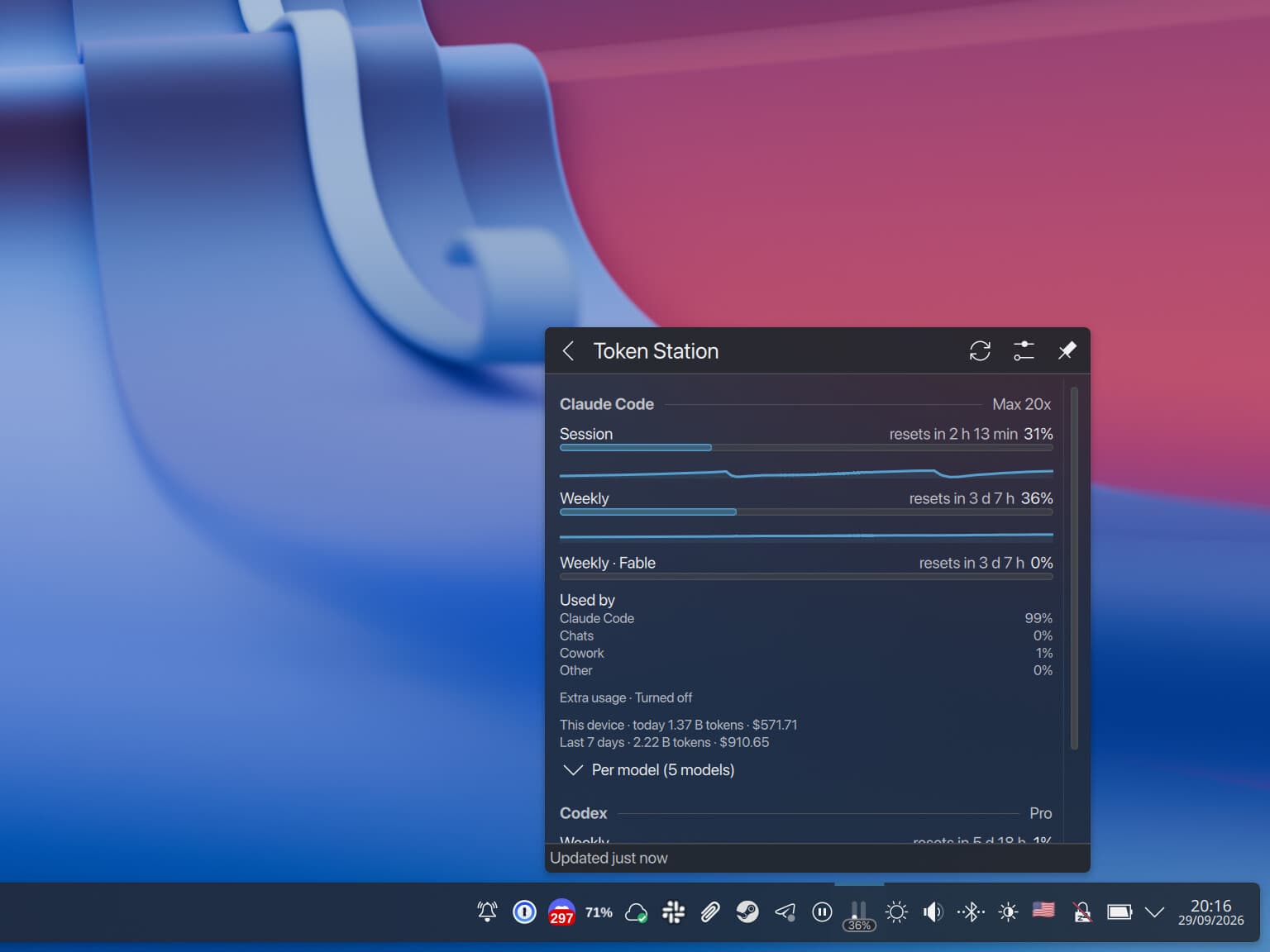Click the Weekly · Fable progress bar
The height and width of the screenshot is (952, 1270).
coord(806,577)
